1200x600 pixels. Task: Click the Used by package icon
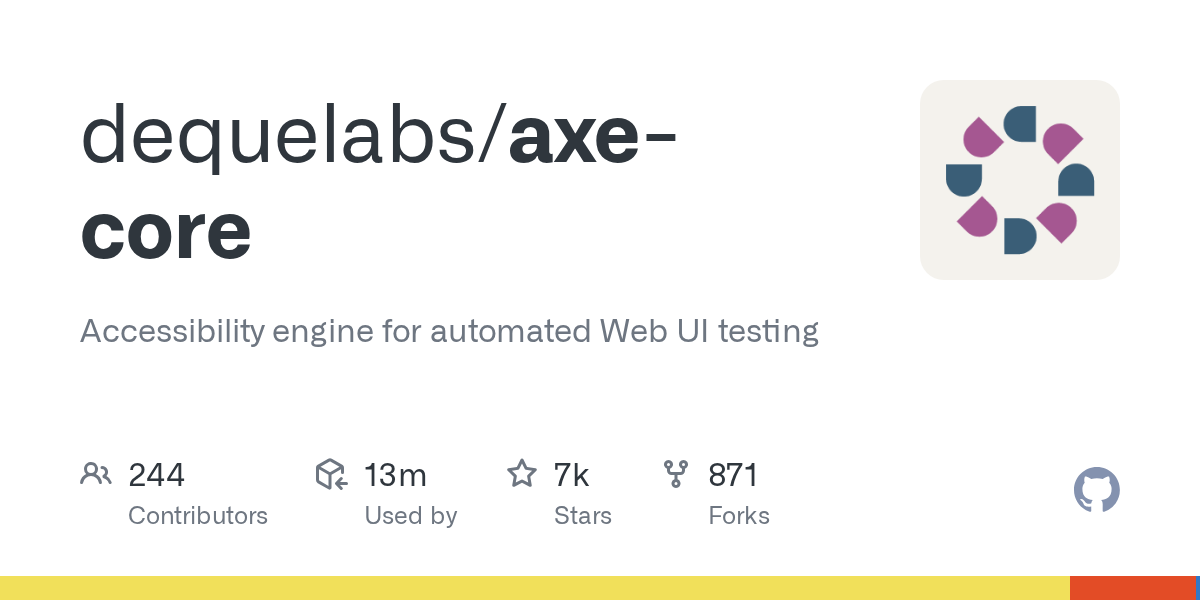tap(331, 474)
